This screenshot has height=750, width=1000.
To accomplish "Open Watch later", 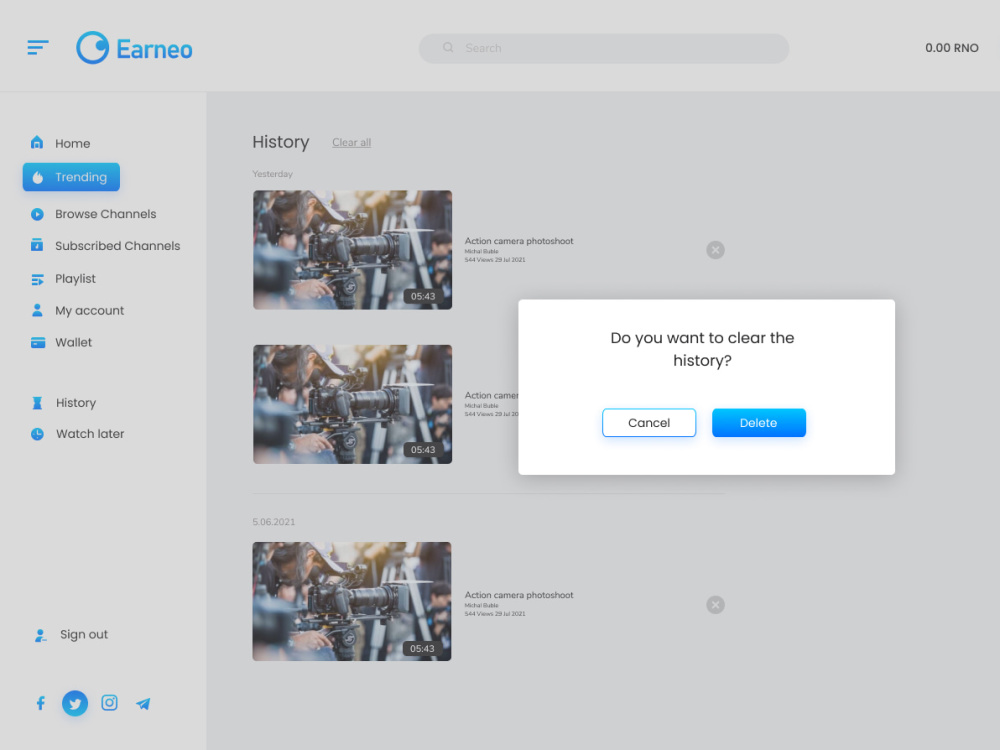I will click(90, 434).
